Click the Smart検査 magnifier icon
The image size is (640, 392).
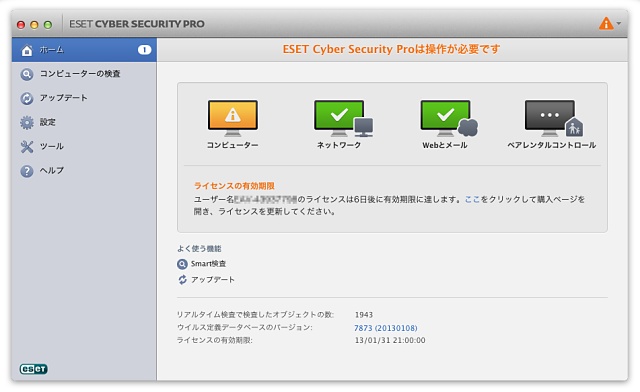(182, 264)
